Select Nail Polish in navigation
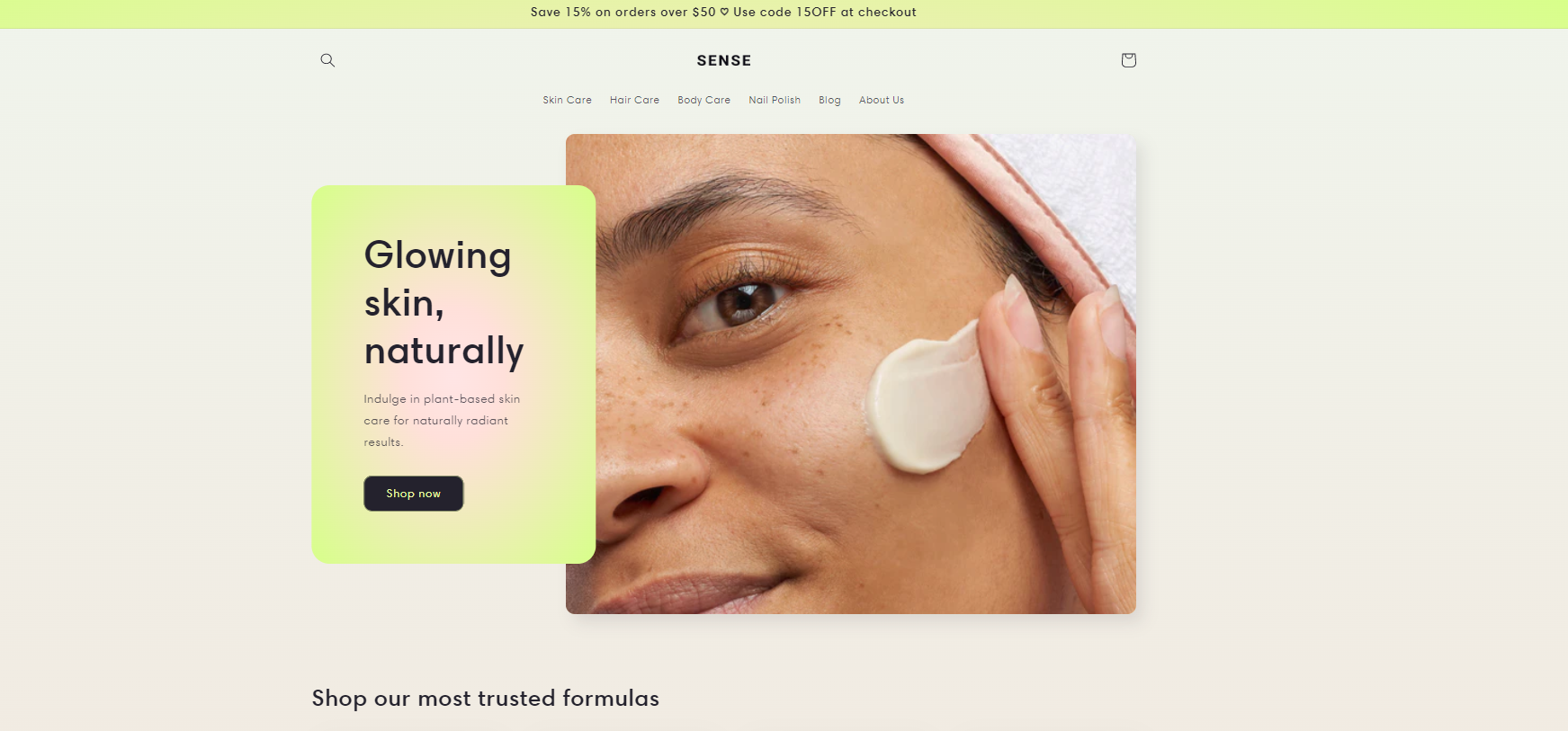 point(775,100)
